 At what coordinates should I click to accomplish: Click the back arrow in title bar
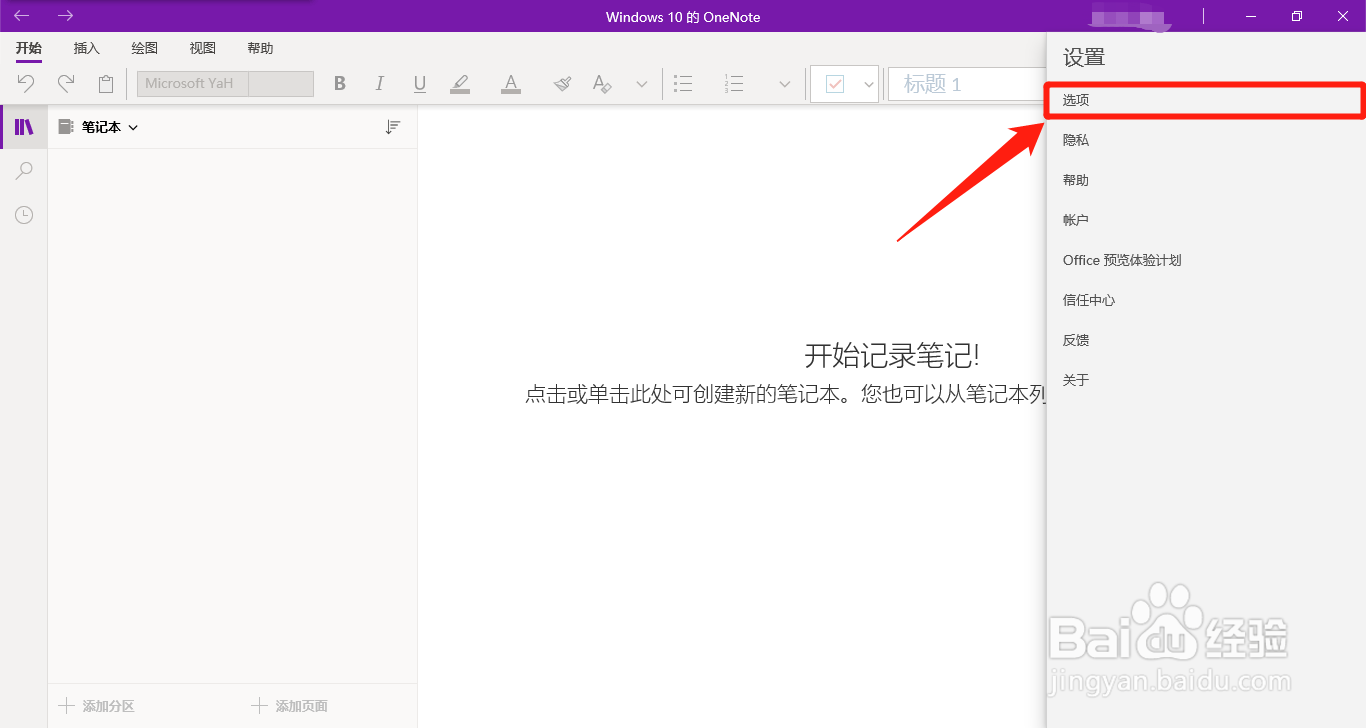(21, 16)
